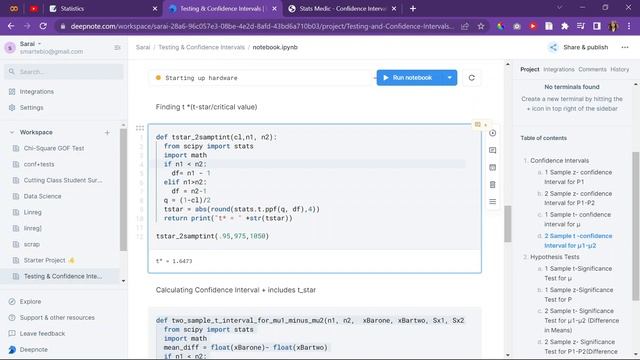Screen dimensions: 640x360
Task: Switch to the Project tab
Action: pyautogui.click(x=529, y=69)
